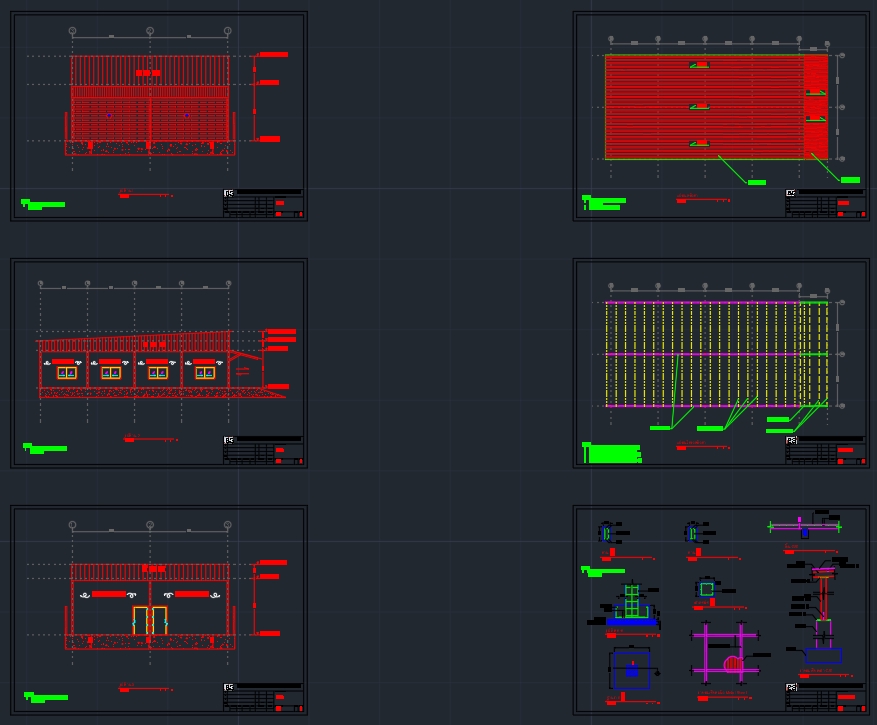This screenshot has height=725, width=877.
Task: Select the solid red roof plan drawing
Action: click(716, 107)
